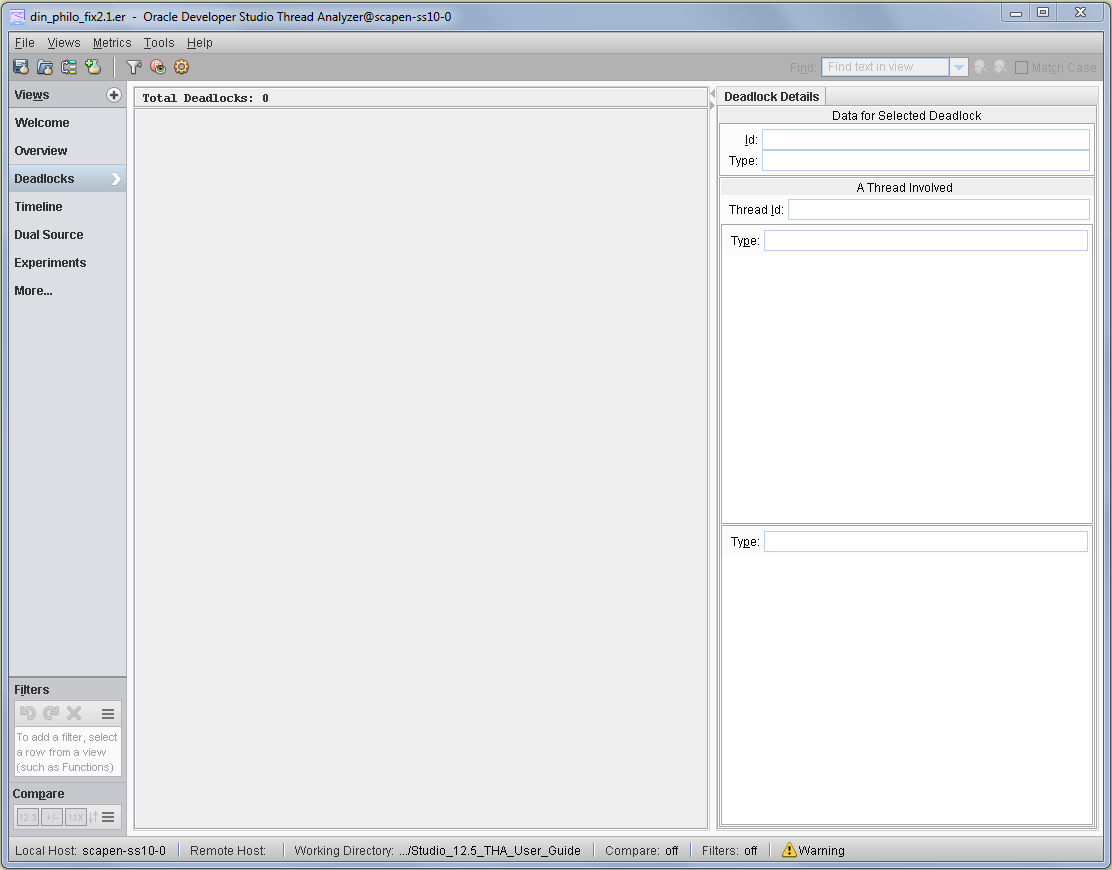This screenshot has height=870, width=1112.
Task: Click the reverse comparison arrows icon
Action: coord(93,818)
